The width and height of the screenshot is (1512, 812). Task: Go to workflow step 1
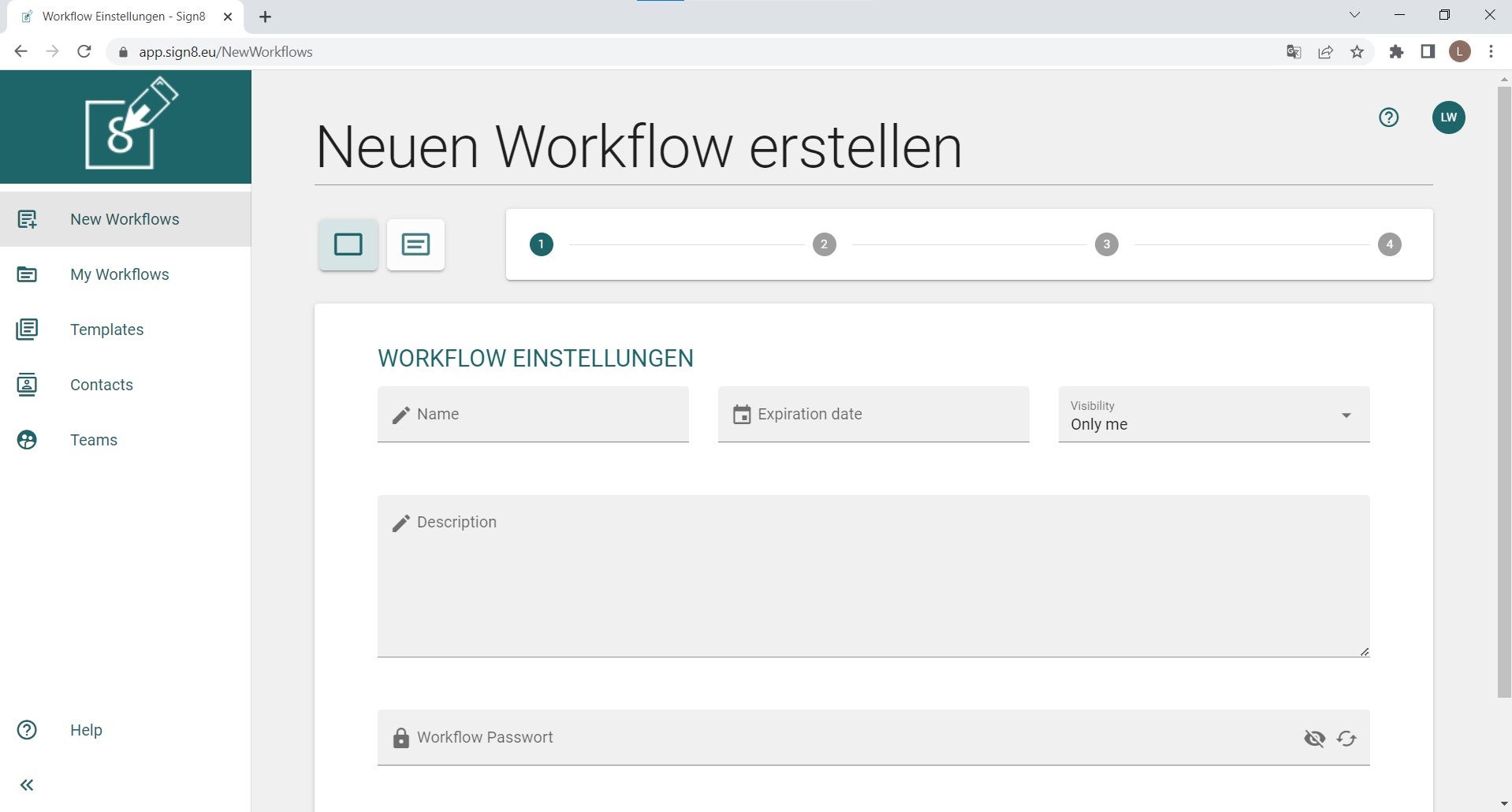tap(542, 244)
